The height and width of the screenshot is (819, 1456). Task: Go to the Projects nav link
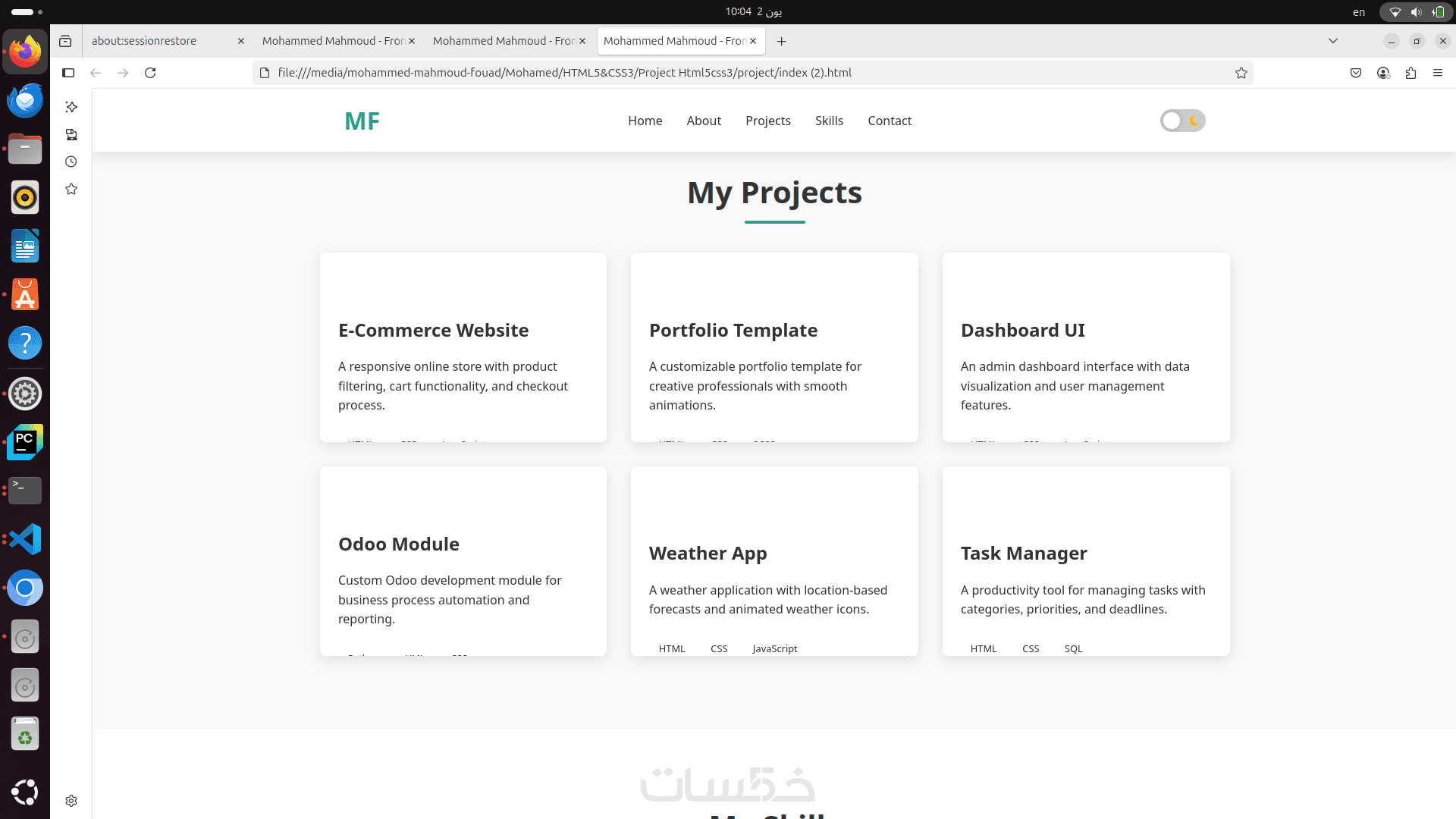pos(767,121)
